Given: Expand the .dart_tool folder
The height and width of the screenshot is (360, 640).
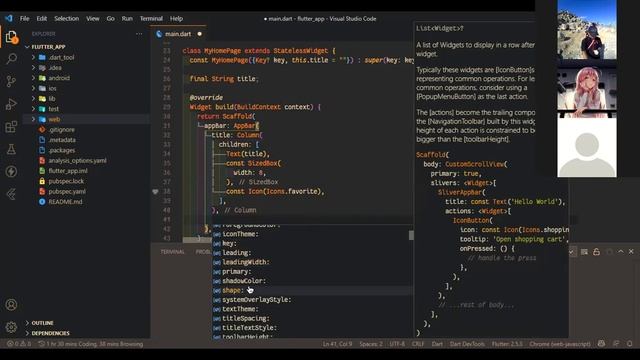Looking at the screenshot, I should point(33,58).
